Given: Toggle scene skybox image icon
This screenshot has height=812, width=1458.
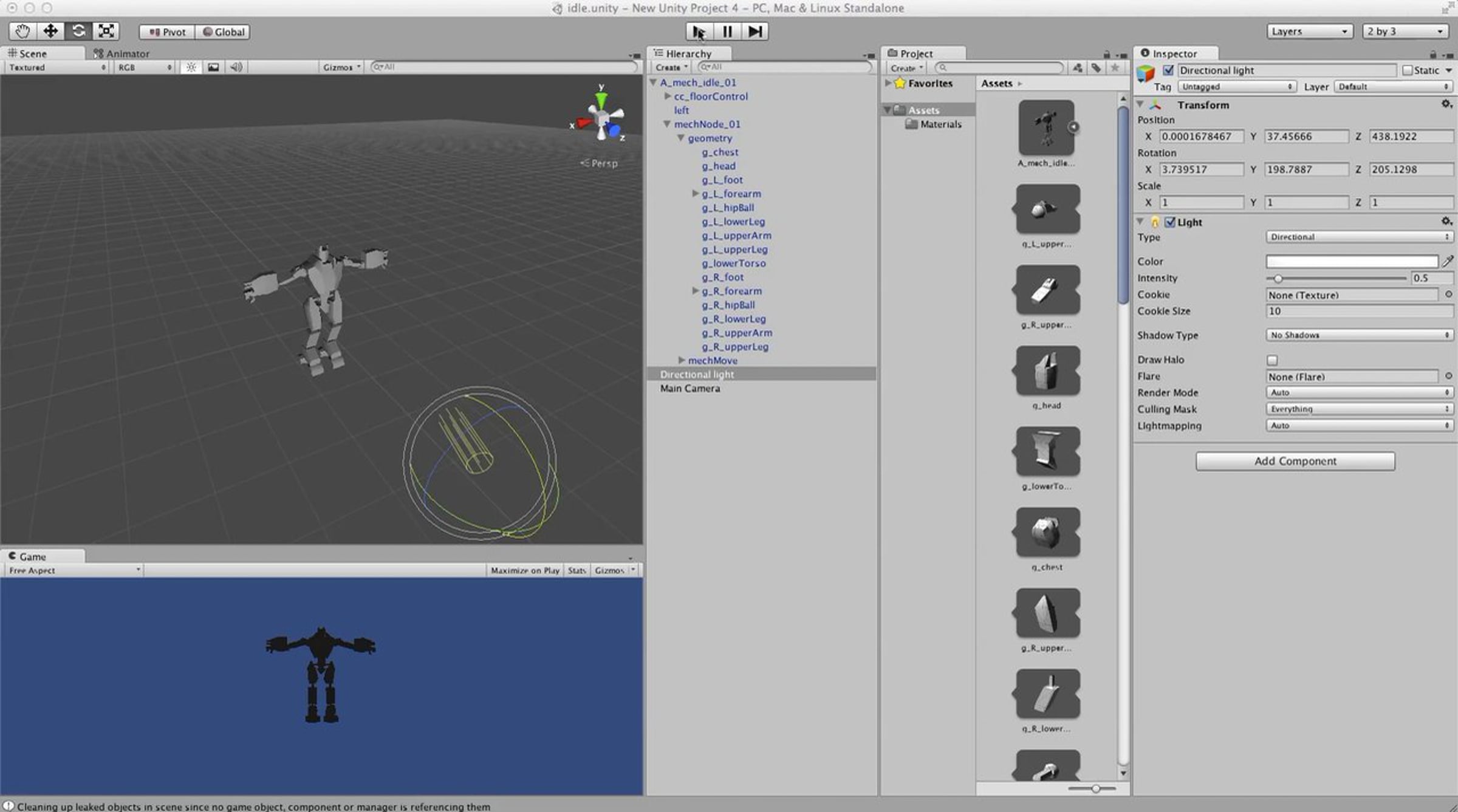Looking at the screenshot, I should pos(213,67).
